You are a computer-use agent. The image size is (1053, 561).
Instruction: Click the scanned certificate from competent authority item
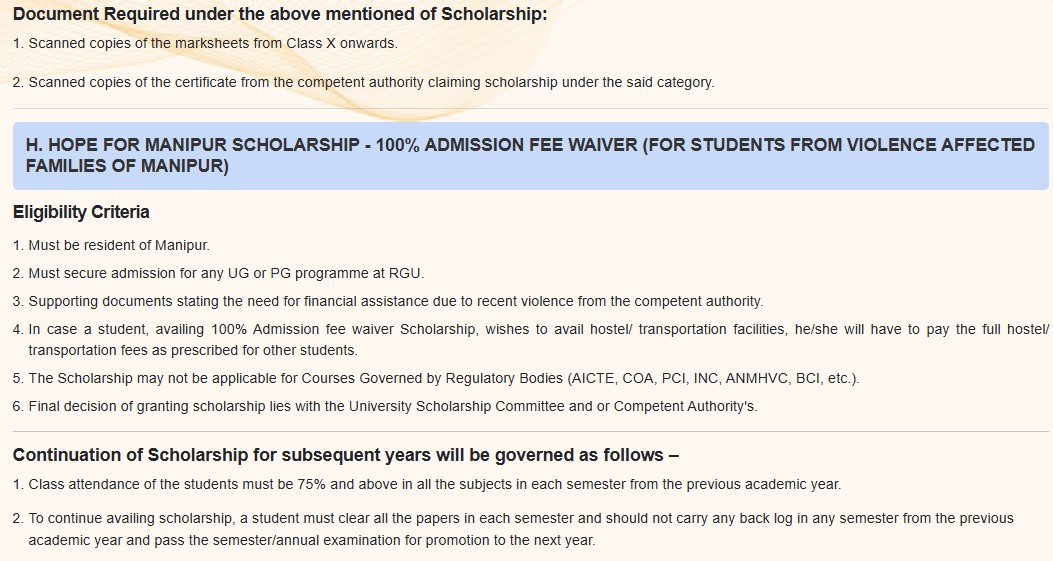coord(363,82)
